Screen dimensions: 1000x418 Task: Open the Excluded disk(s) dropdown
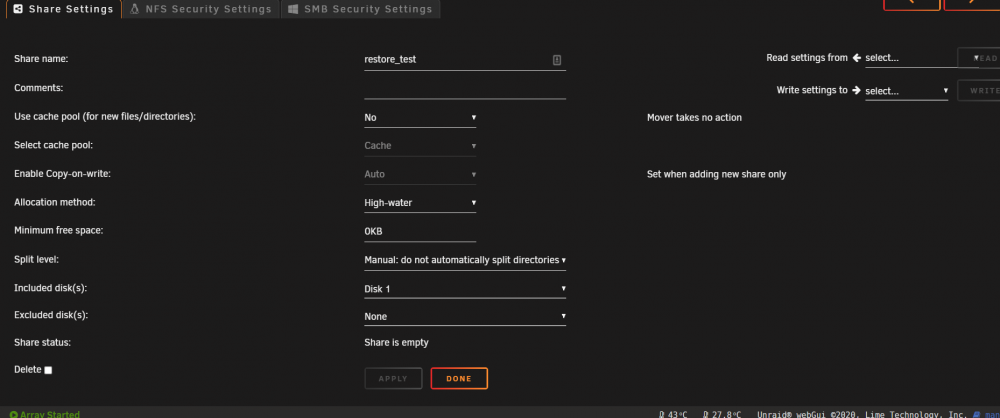465,317
